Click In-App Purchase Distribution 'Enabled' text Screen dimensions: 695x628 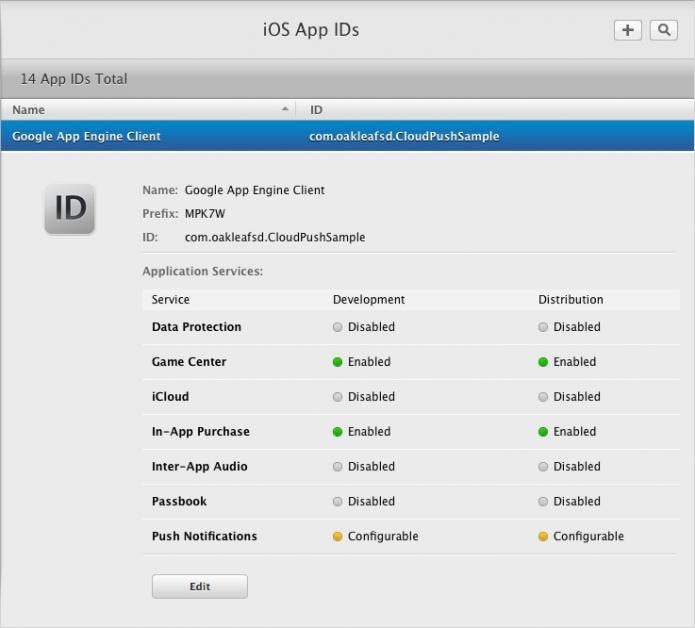tap(574, 432)
